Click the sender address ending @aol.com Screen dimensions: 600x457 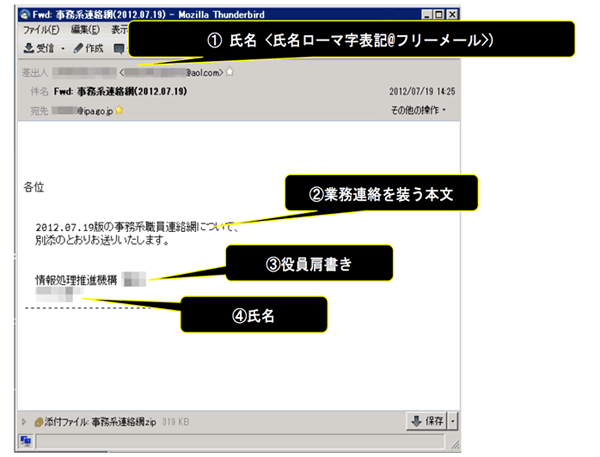click(x=171, y=72)
